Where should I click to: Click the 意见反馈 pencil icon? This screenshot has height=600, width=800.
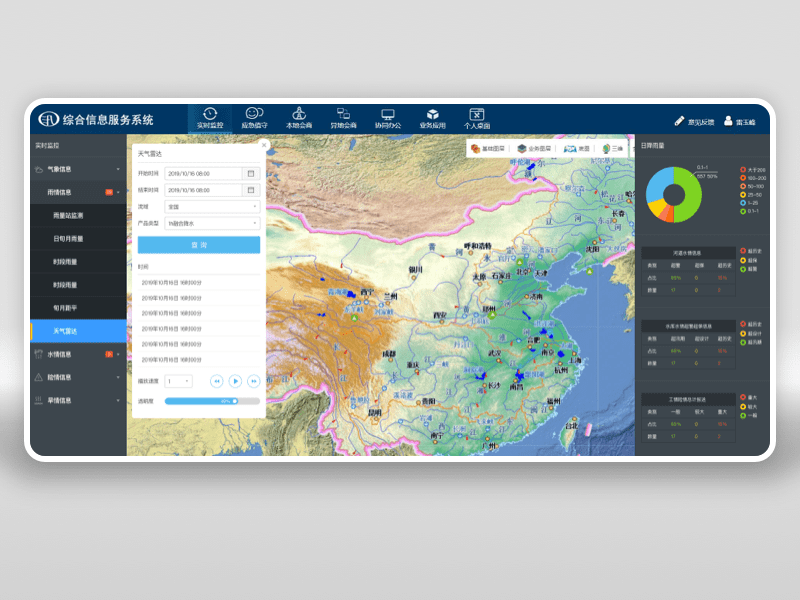click(x=679, y=121)
